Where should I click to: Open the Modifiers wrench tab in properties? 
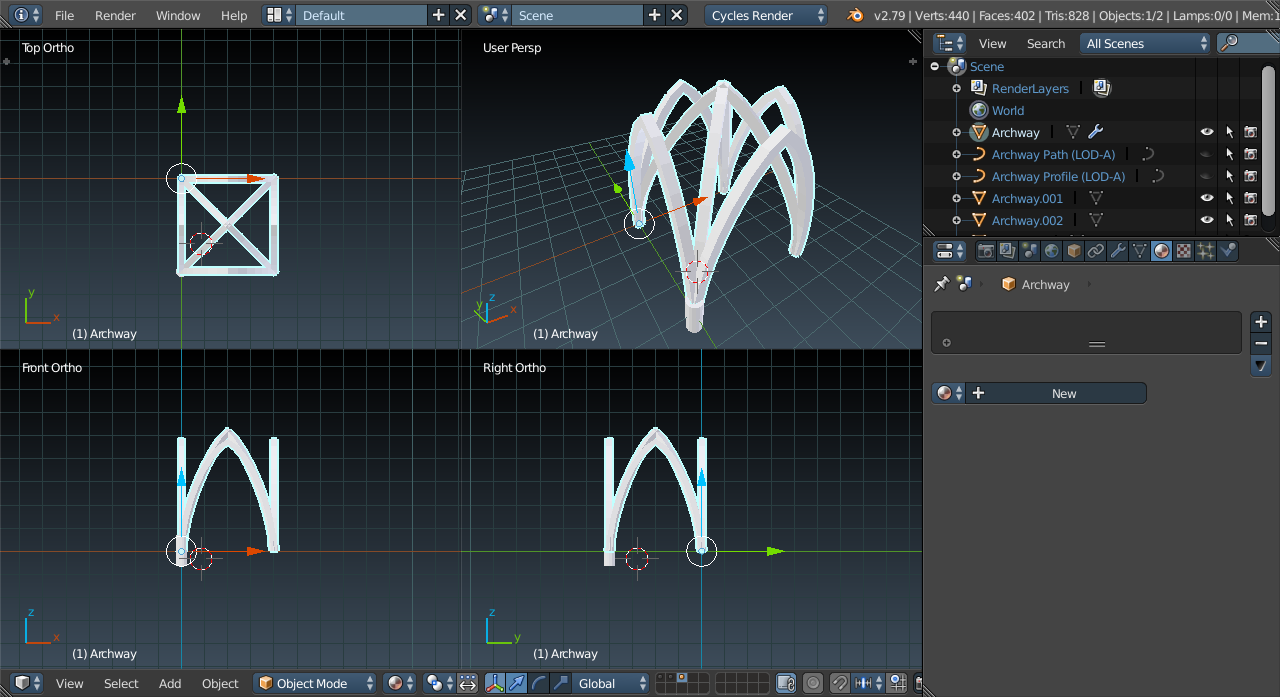tap(1117, 251)
